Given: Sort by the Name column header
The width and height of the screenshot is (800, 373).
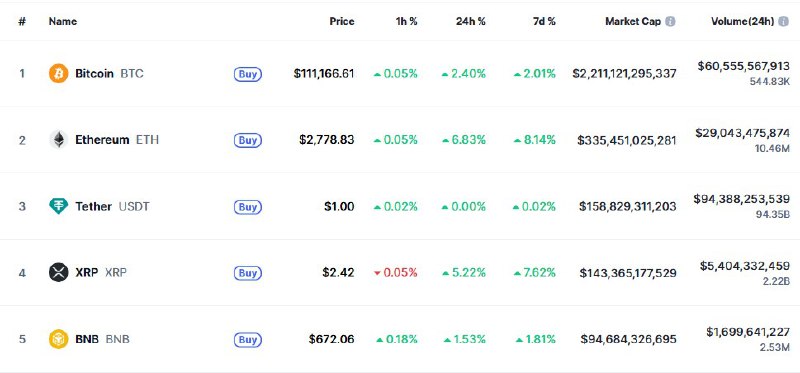Looking at the screenshot, I should coord(63,21).
